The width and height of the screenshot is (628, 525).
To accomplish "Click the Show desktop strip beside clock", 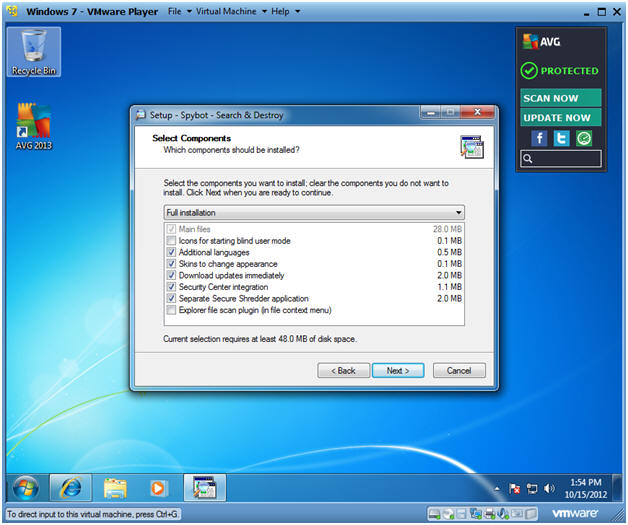I will [618, 488].
